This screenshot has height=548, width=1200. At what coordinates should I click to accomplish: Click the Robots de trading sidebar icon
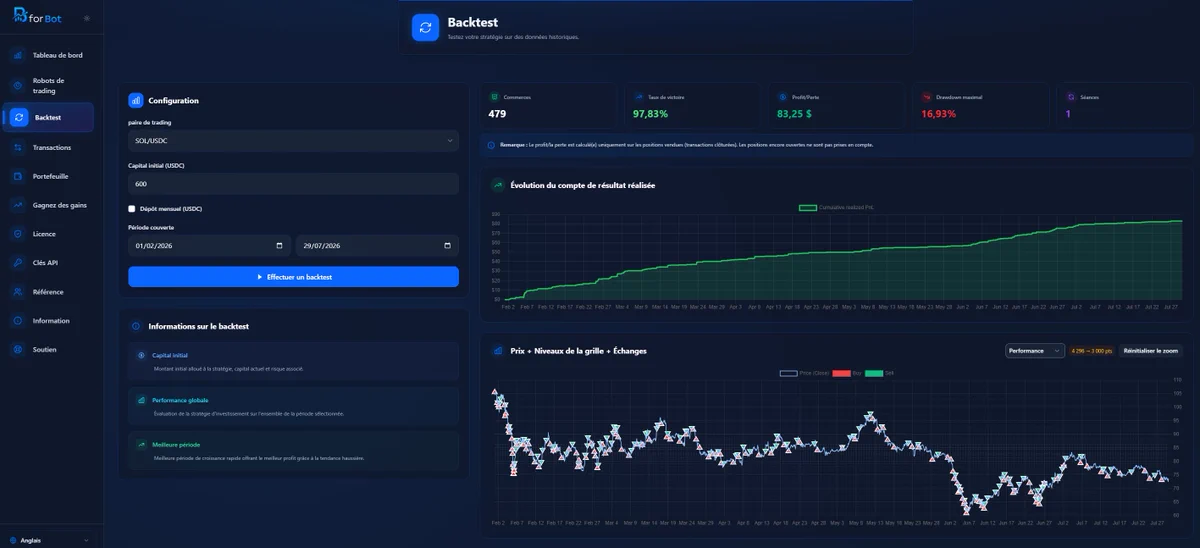click(18, 85)
